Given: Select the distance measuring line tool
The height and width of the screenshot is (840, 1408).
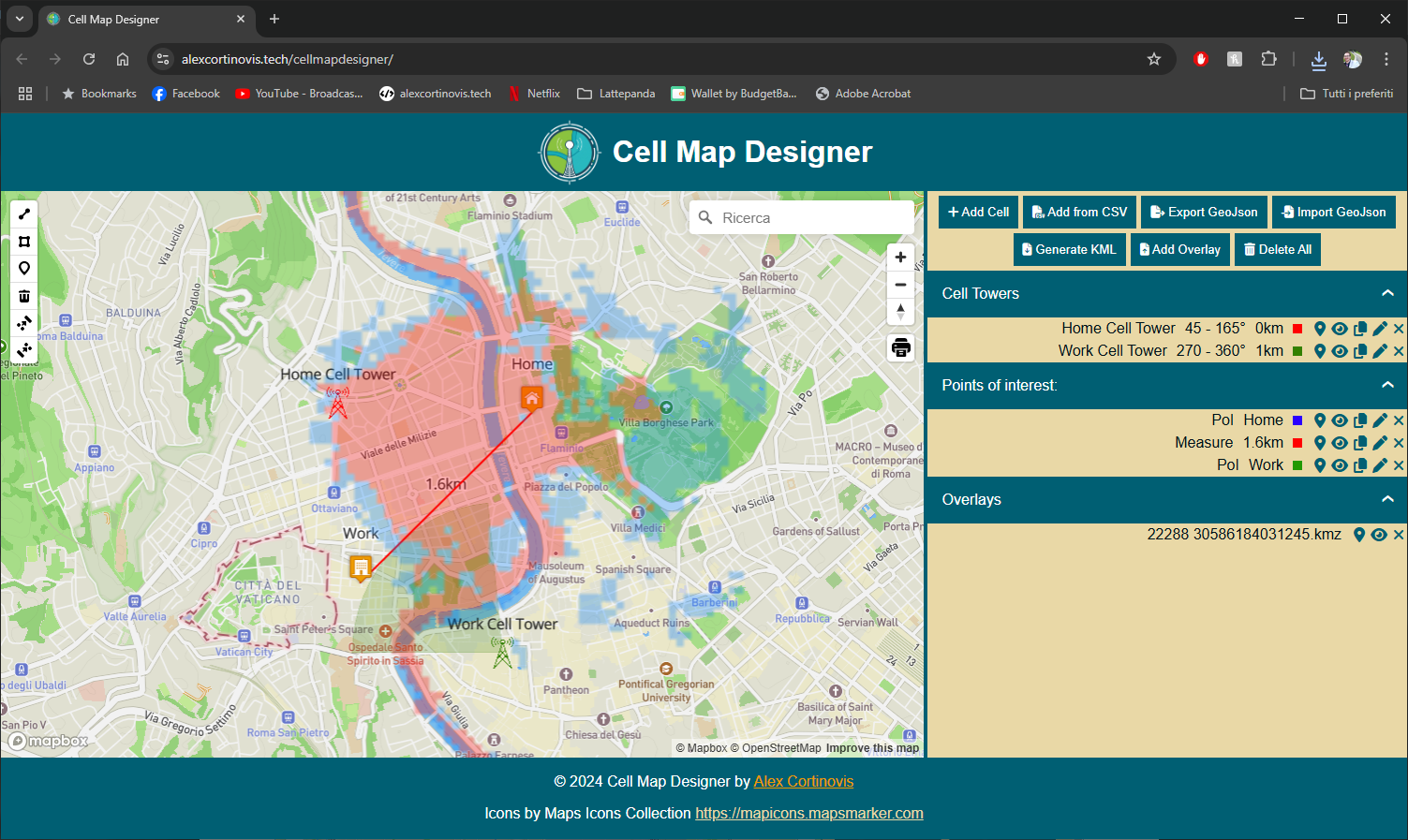Looking at the screenshot, I should point(23,214).
